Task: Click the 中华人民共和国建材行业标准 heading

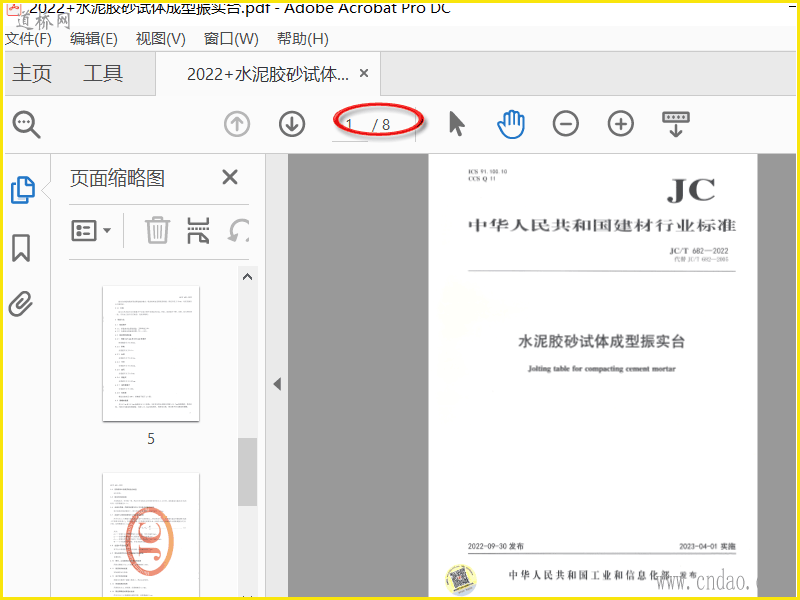Action: [x=602, y=225]
